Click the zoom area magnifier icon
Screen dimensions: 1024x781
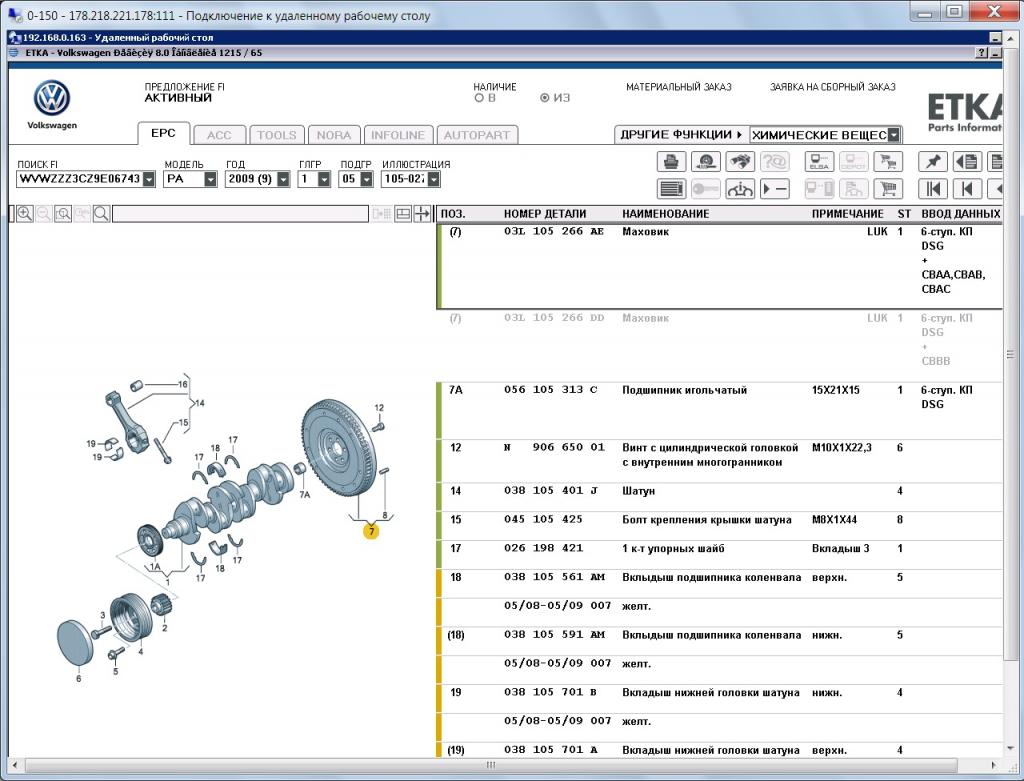[63, 214]
